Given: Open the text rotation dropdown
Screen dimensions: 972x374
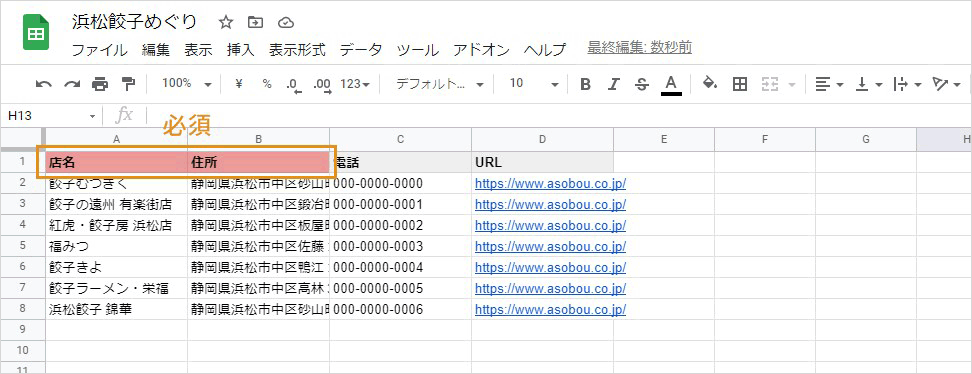Looking at the screenshot, I should pos(947,84).
